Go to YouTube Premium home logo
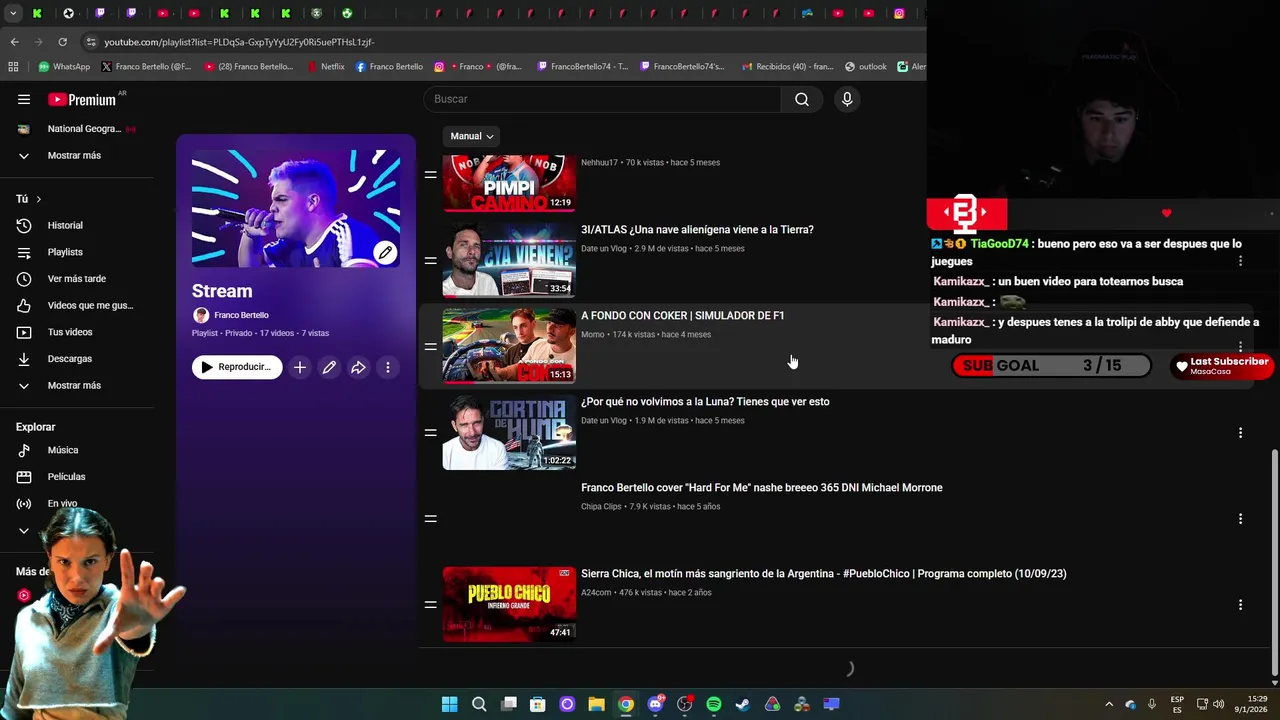Viewport: 1280px width, 720px height. tap(82, 99)
